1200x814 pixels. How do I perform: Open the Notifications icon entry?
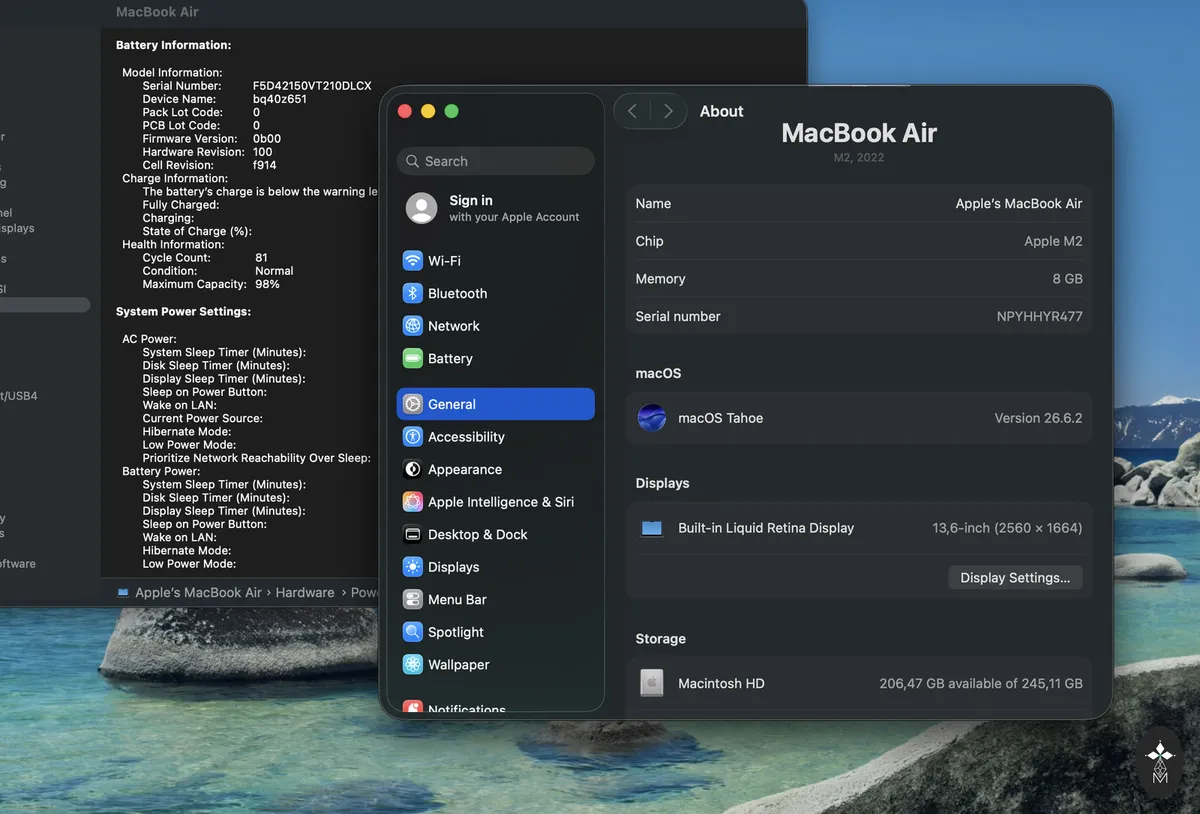tap(412, 708)
